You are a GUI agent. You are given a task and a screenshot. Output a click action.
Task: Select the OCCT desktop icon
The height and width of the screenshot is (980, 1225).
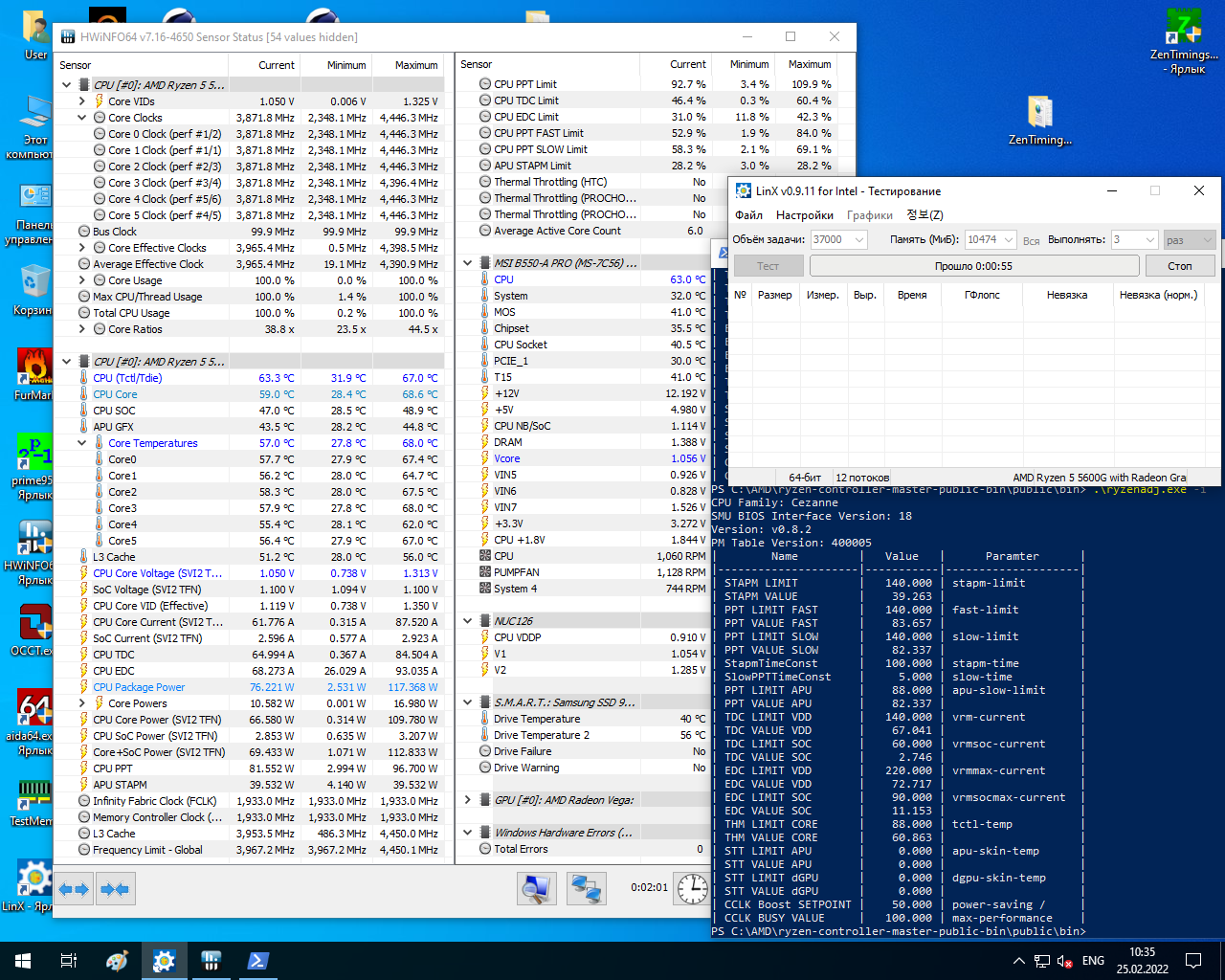[33, 630]
